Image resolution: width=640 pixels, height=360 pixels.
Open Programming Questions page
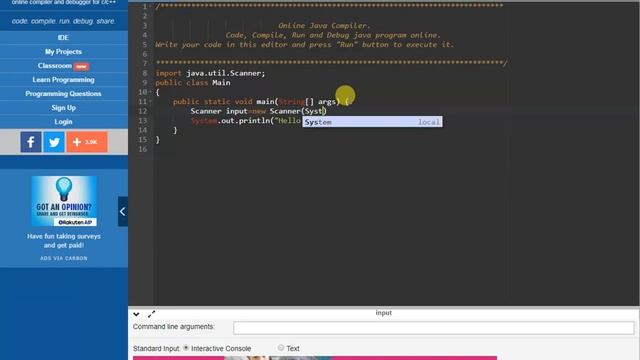pyautogui.click(x=63, y=94)
